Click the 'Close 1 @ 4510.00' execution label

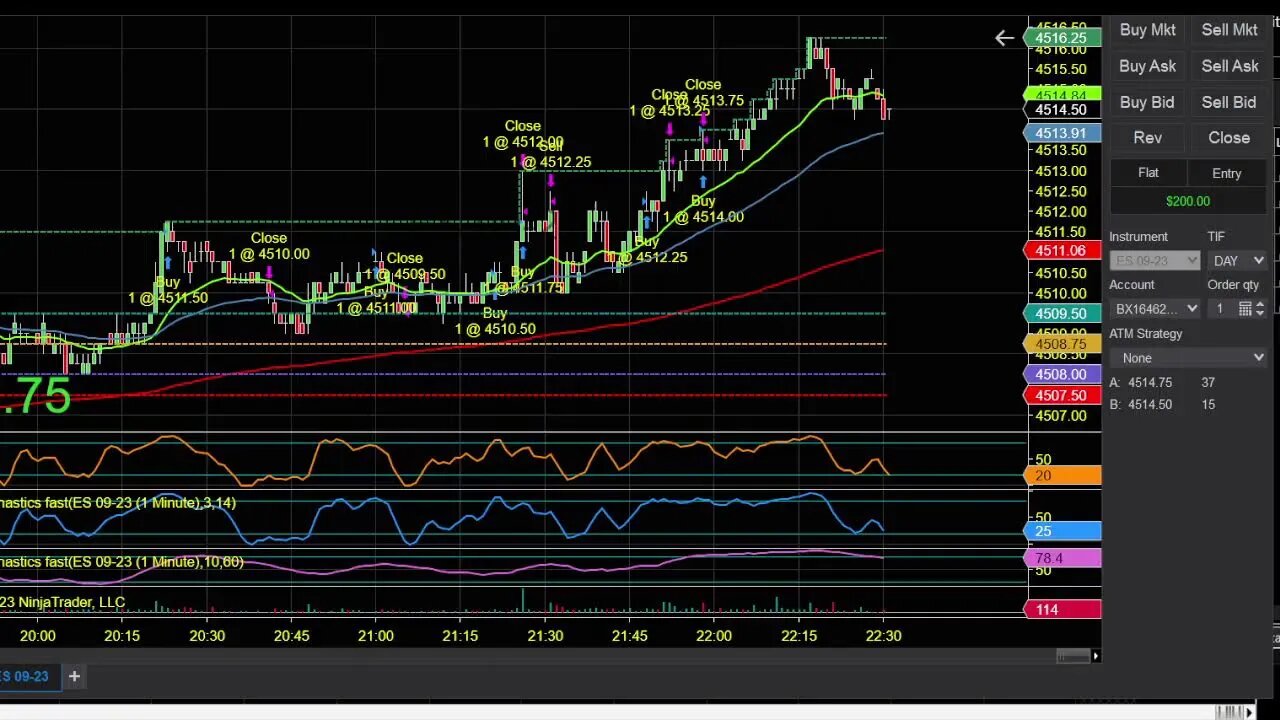click(269, 246)
